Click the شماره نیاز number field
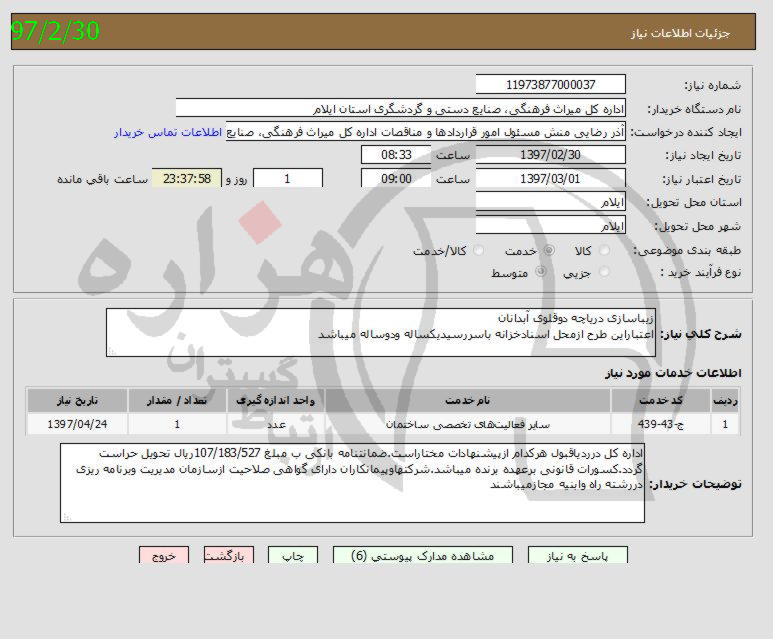Screen dimensions: 773x639 tap(550, 85)
